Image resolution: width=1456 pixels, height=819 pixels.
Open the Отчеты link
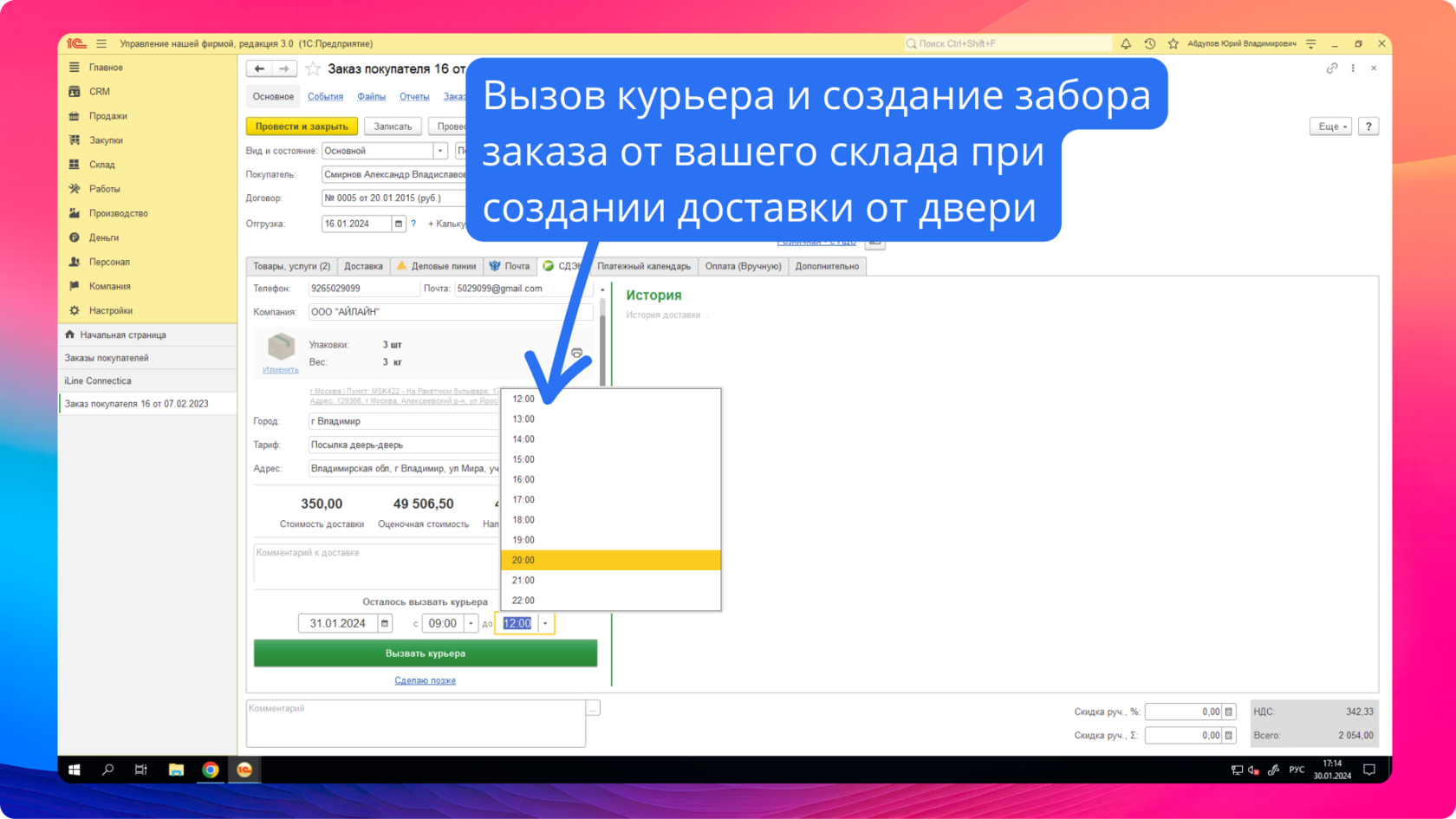414,96
